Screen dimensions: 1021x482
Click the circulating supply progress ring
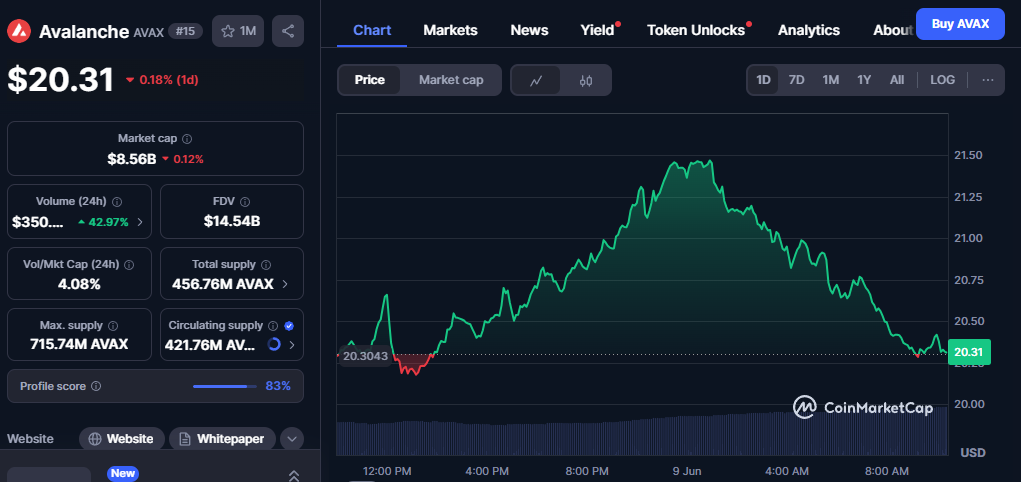(274, 345)
